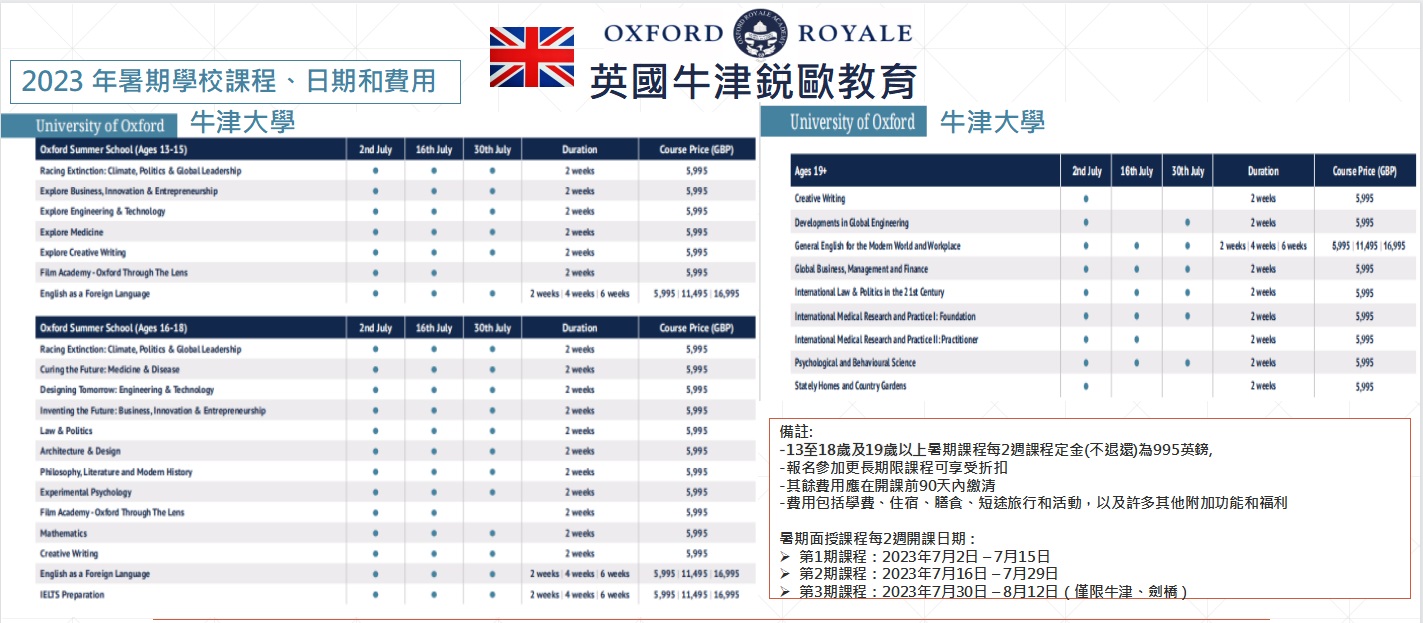Click Course Price (GBP) header in Ages 16-18 table
Screen dimensions: 1423x623
(697, 328)
